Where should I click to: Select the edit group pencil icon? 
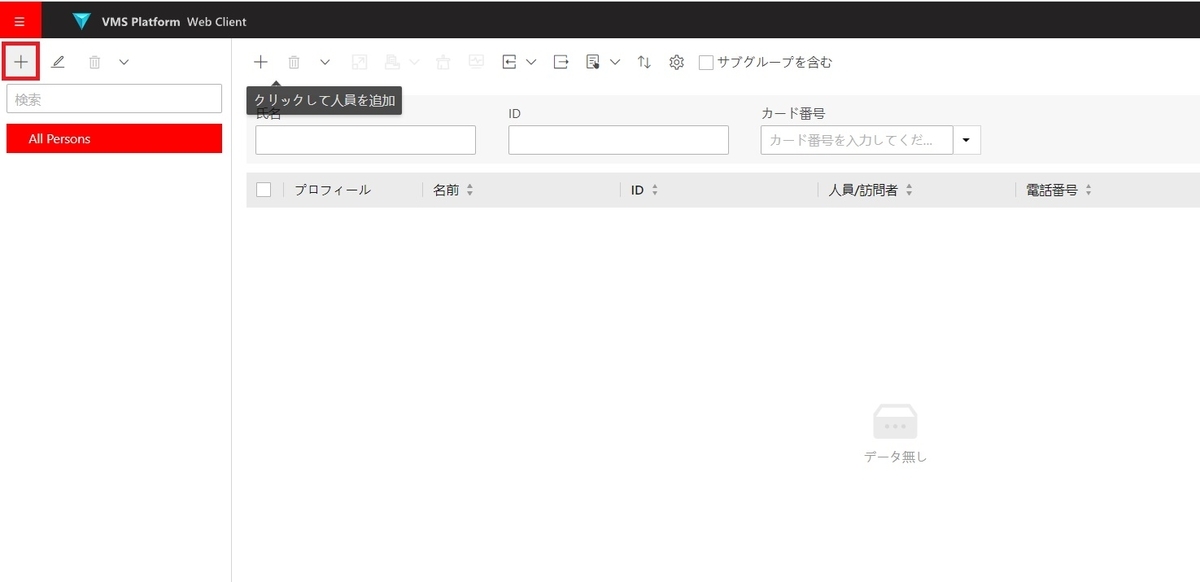point(58,61)
